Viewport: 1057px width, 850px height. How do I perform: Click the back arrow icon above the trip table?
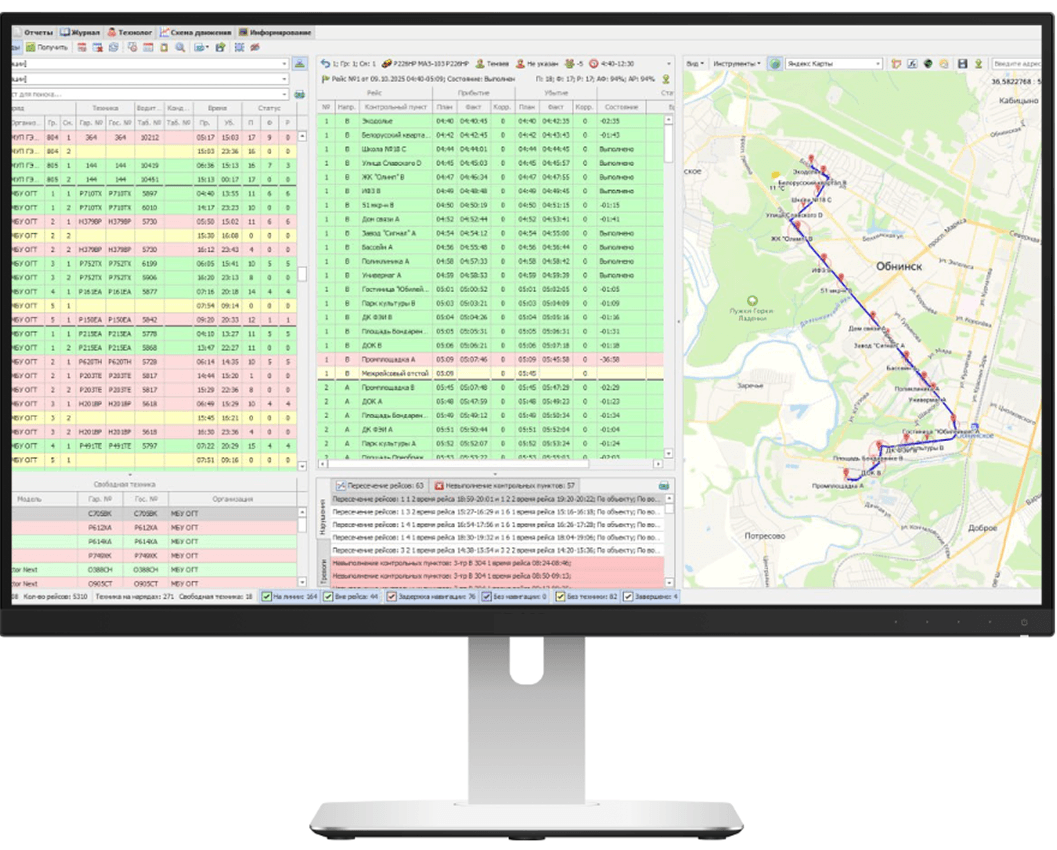(325, 64)
